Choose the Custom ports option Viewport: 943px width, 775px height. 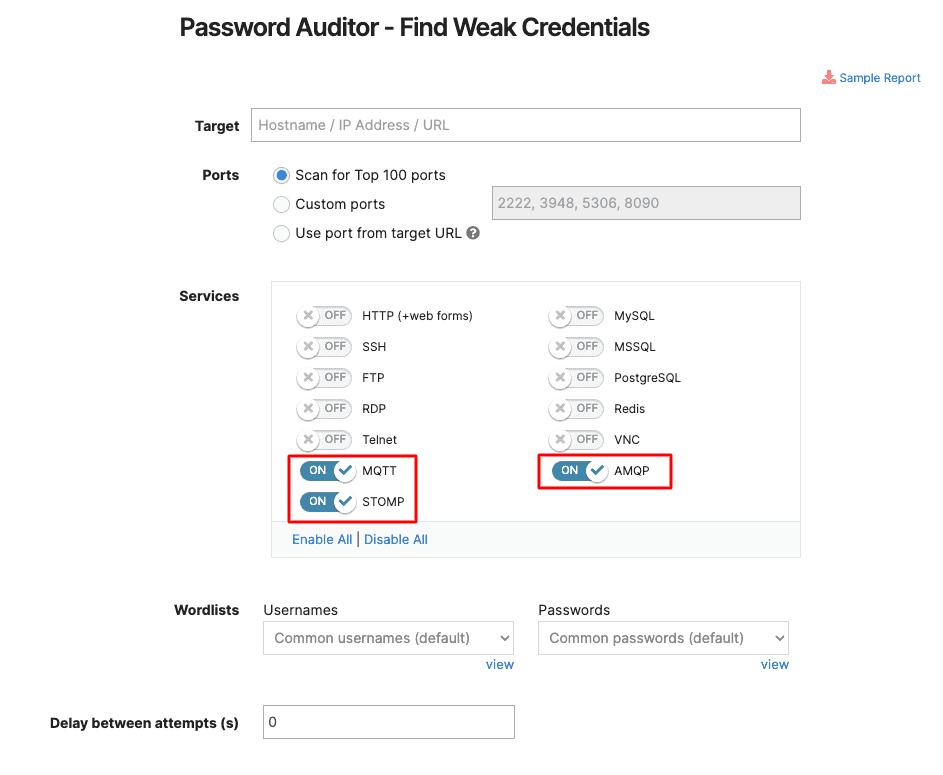[x=281, y=204]
